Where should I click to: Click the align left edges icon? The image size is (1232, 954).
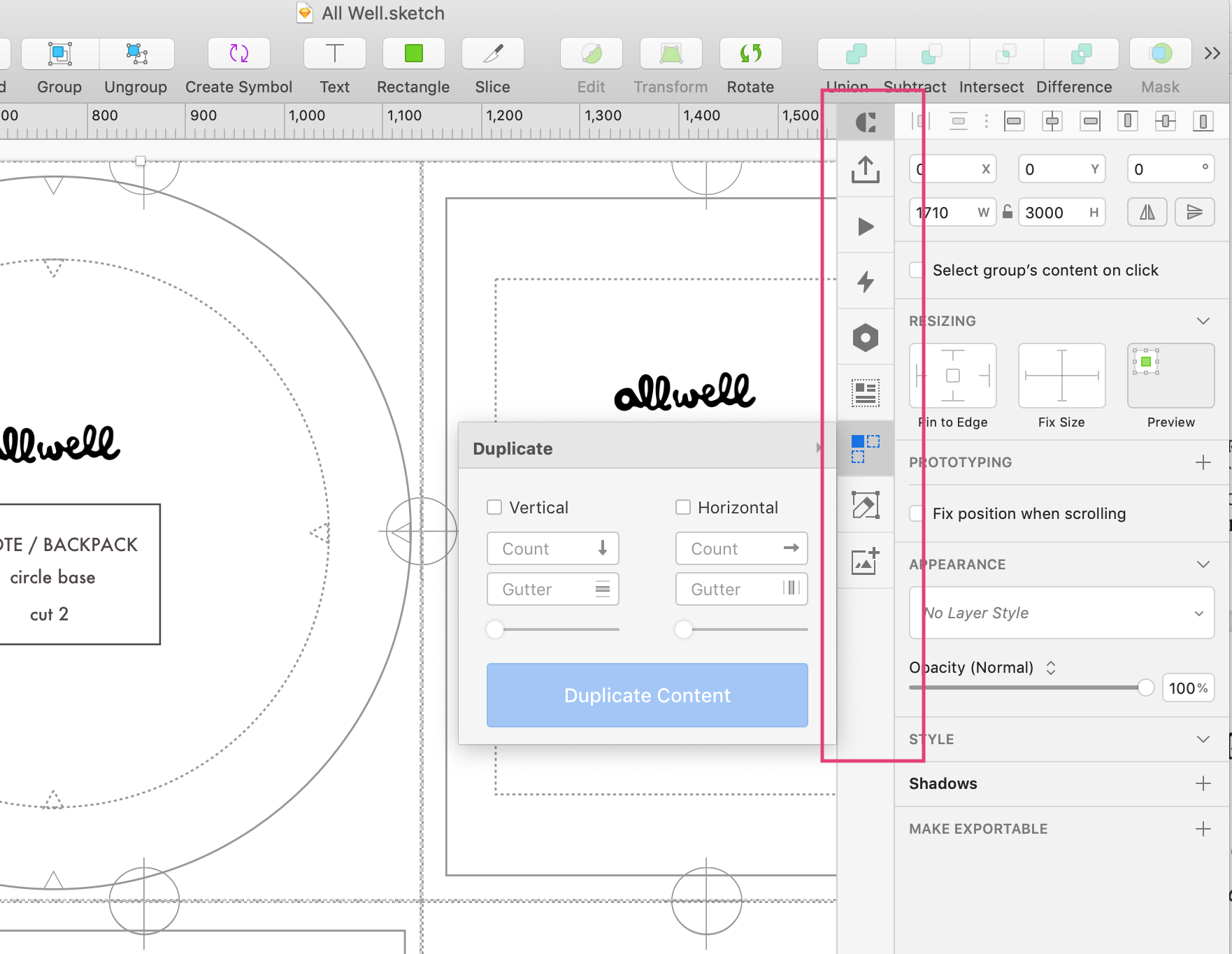click(x=1014, y=122)
